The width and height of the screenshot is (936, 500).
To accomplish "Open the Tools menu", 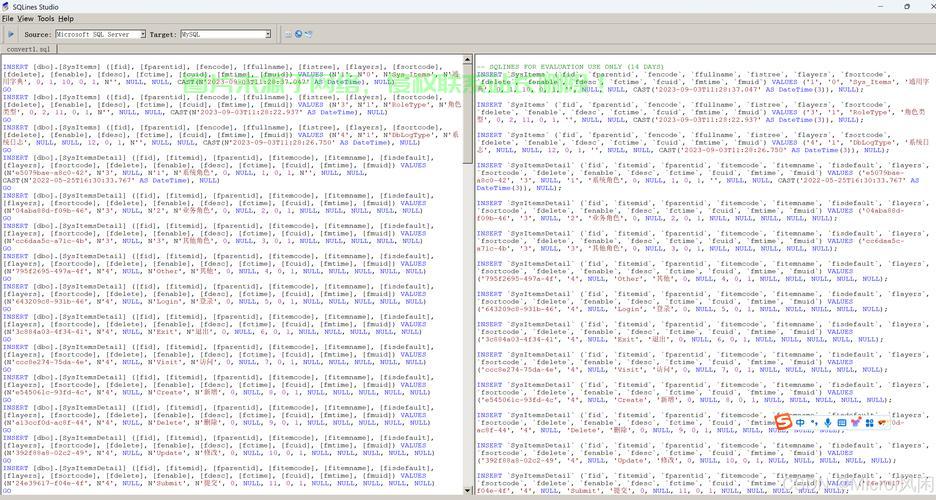I will 45,18.
